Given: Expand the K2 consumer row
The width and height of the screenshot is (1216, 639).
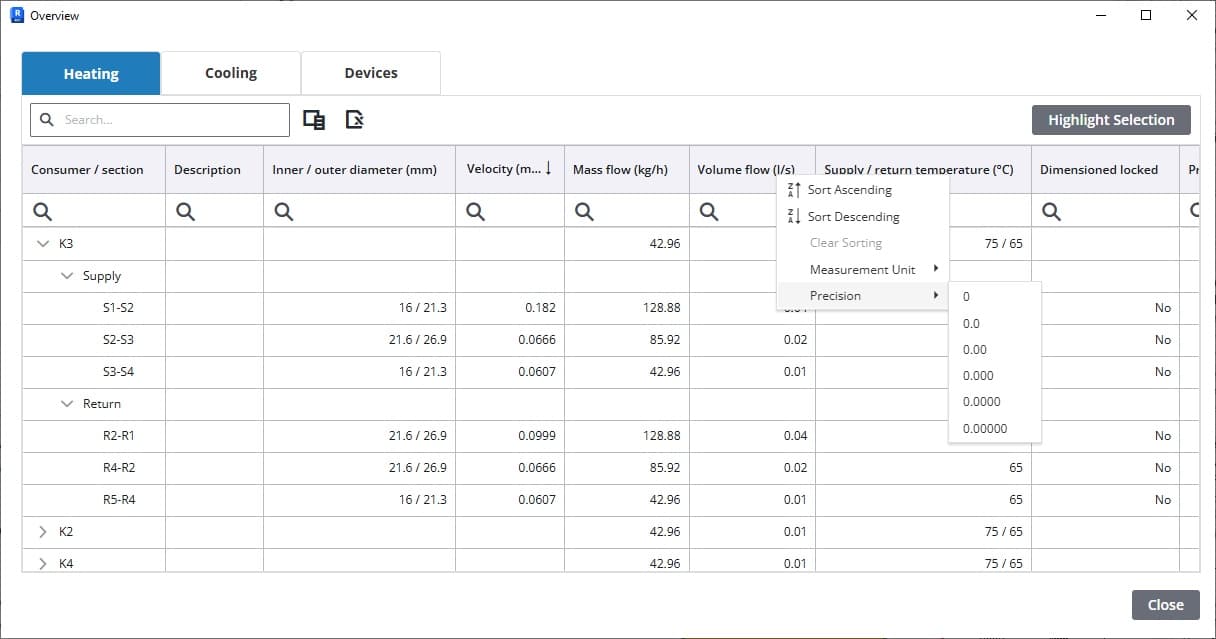Looking at the screenshot, I should coord(43,532).
